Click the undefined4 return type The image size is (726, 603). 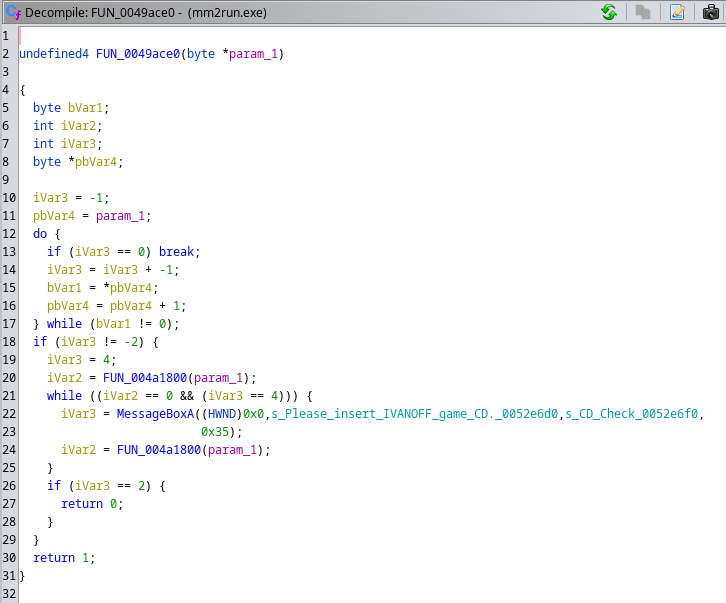tap(54, 54)
